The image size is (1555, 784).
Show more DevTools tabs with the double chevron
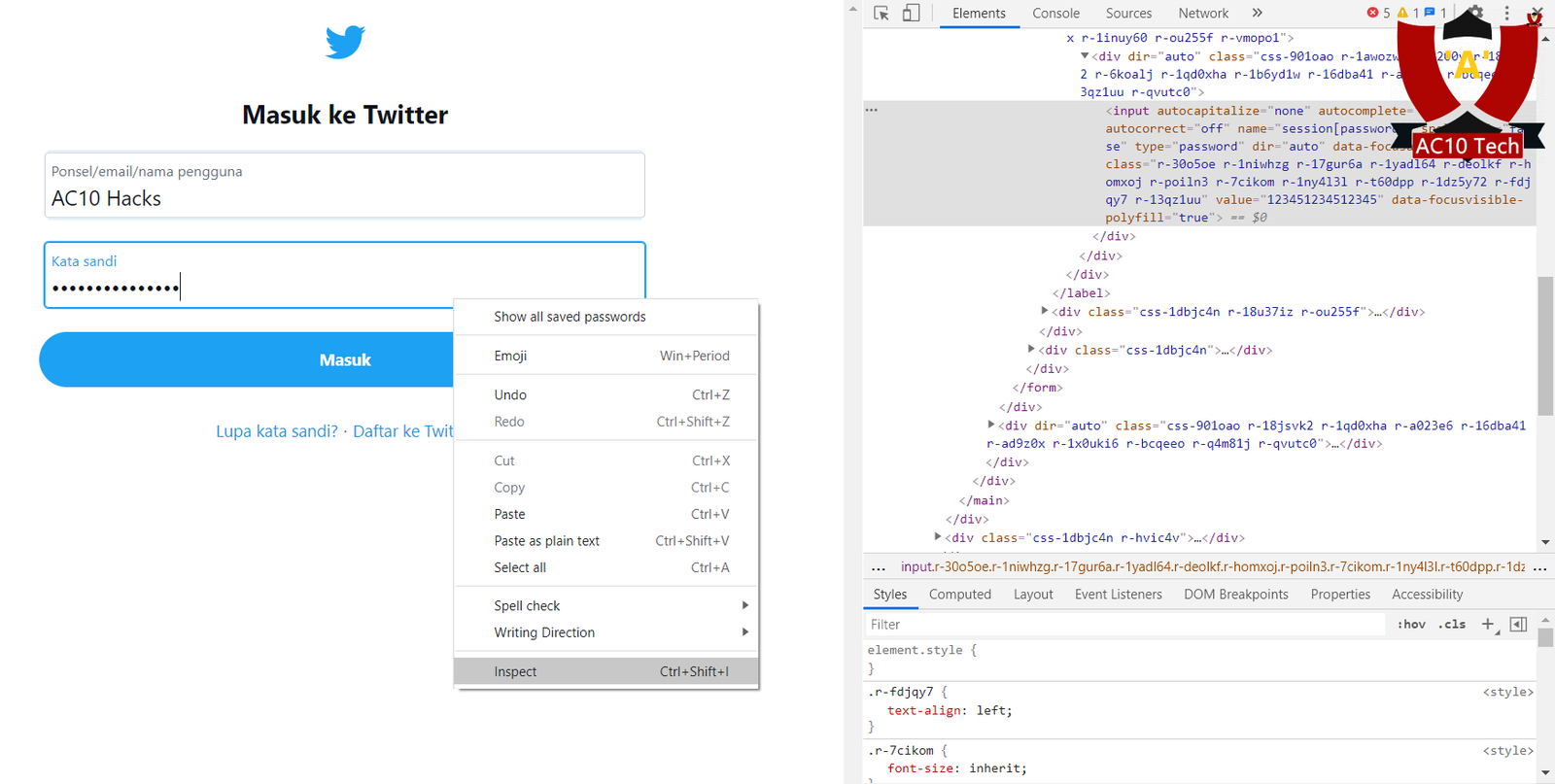click(x=1257, y=14)
